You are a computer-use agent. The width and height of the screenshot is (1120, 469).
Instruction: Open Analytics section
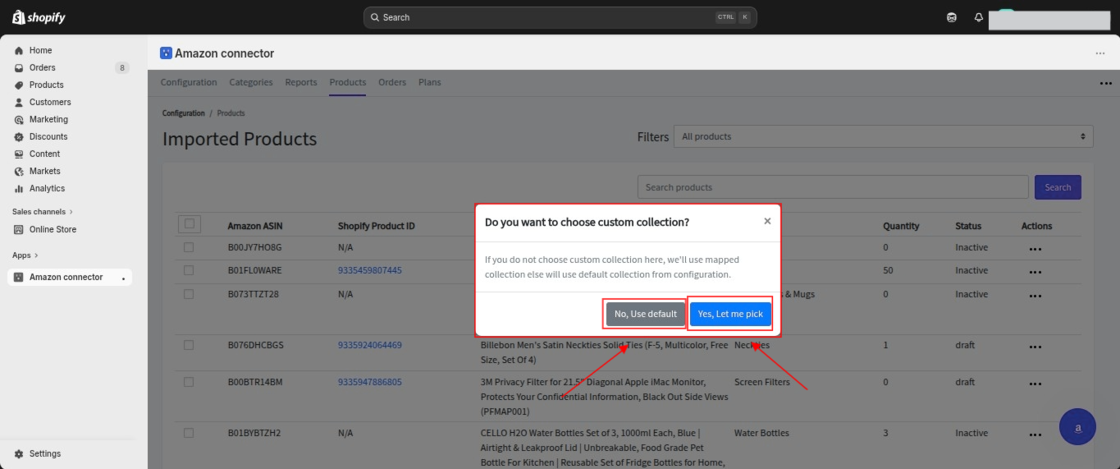[46, 188]
